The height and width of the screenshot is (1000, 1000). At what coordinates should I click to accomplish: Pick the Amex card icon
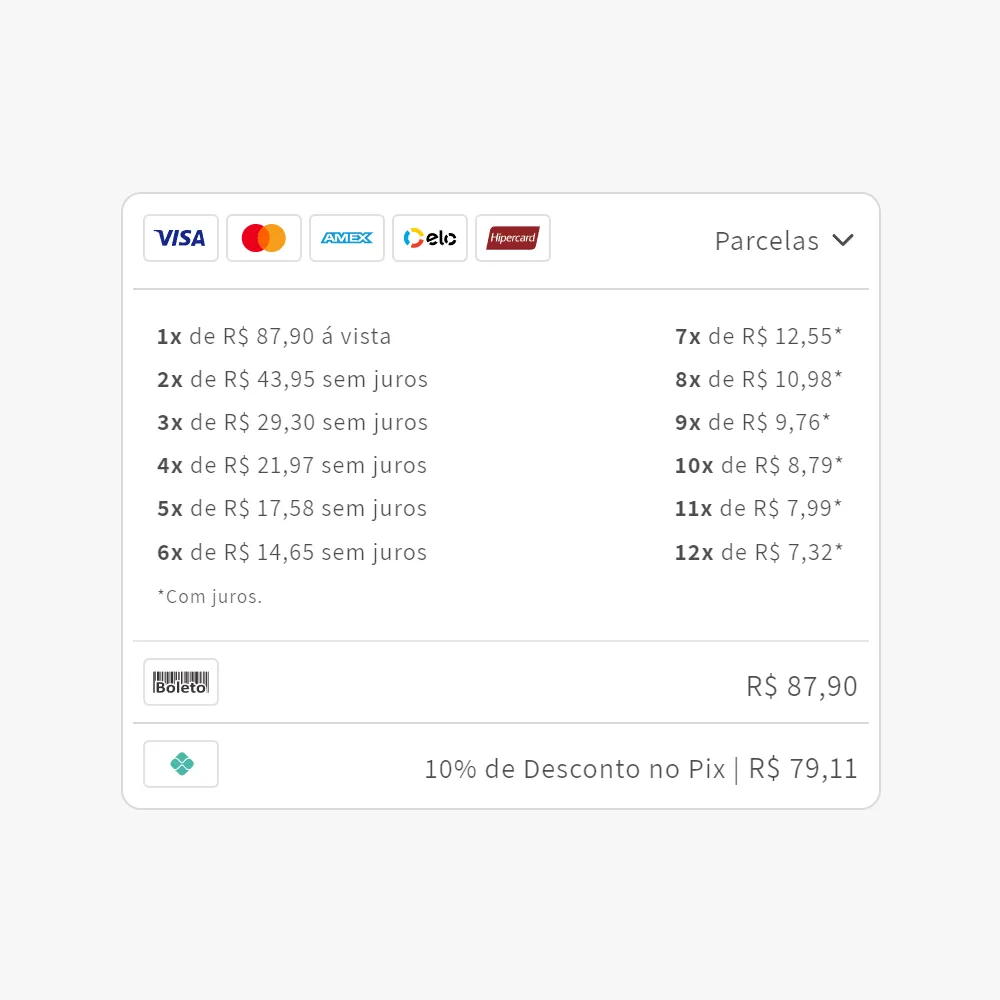[x=346, y=238]
